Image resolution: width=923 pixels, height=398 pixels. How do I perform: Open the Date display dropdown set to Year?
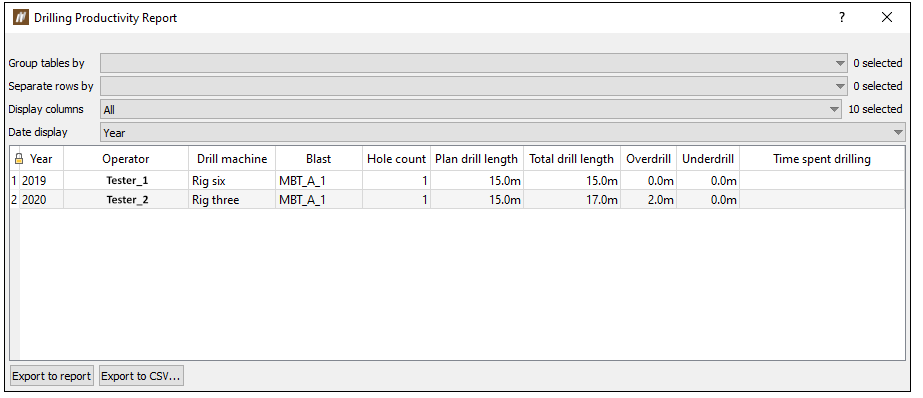pyautogui.click(x=503, y=132)
